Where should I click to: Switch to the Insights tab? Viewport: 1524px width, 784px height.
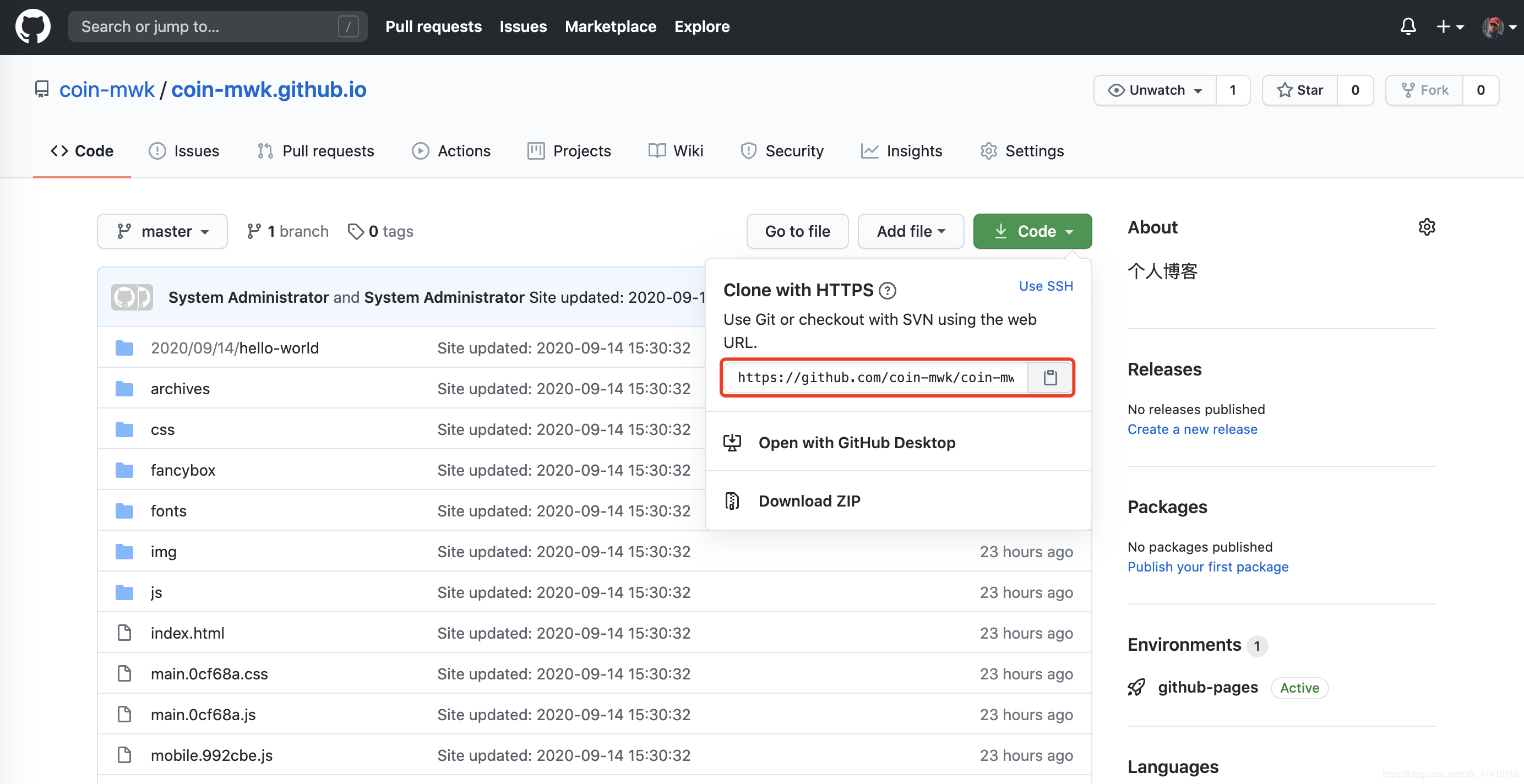(x=902, y=151)
